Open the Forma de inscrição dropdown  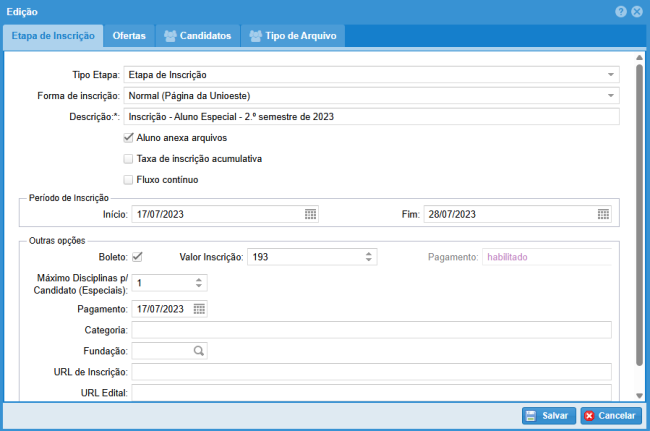click(x=610, y=96)
